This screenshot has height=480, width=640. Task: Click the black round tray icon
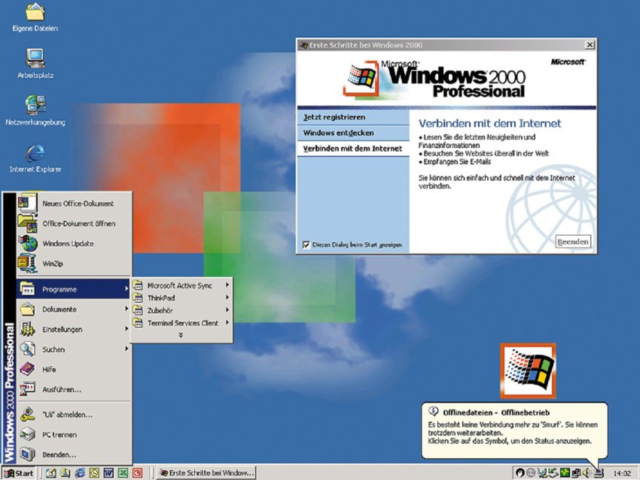coord(520,473)
